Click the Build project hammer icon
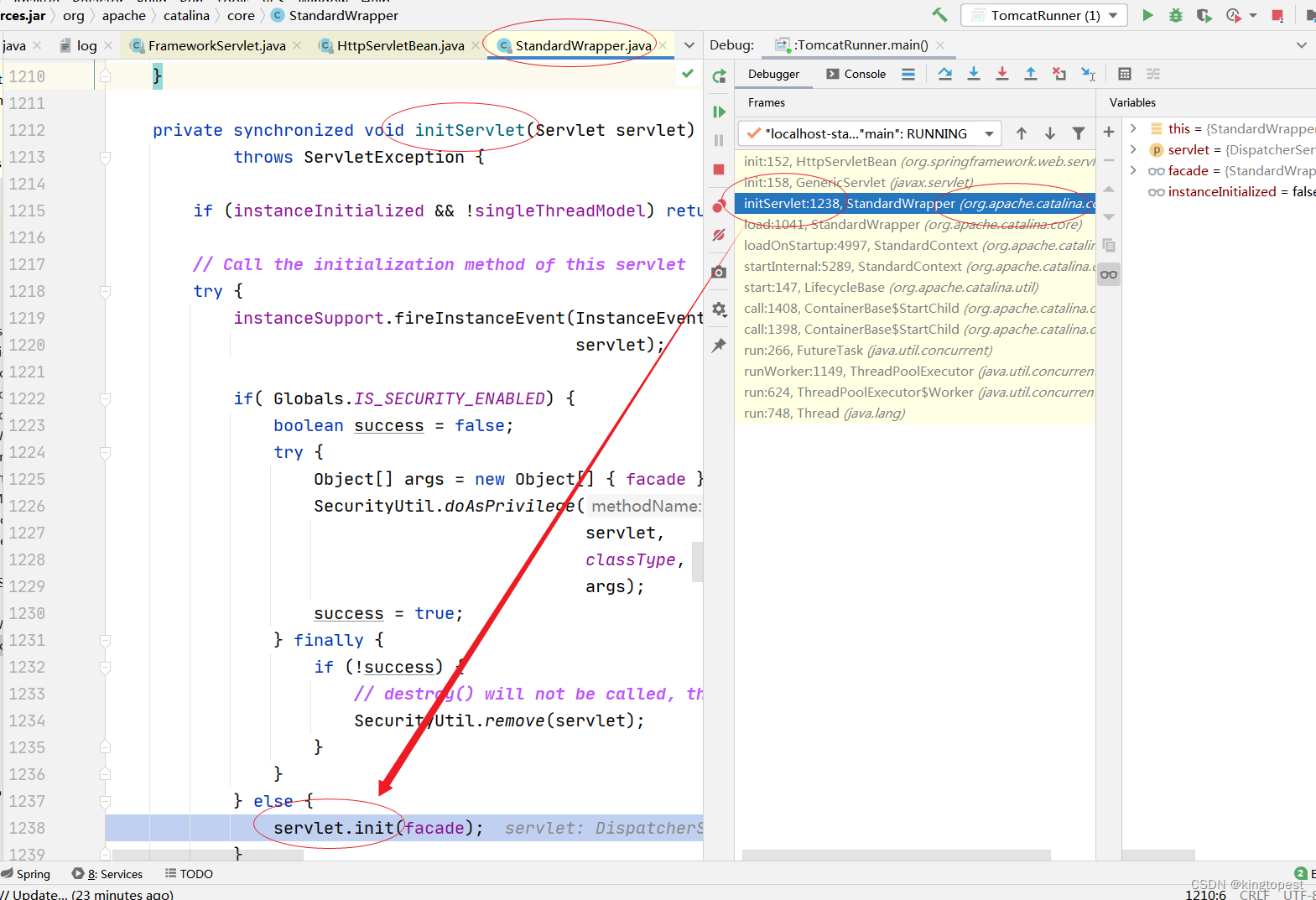 click(939, 15)
